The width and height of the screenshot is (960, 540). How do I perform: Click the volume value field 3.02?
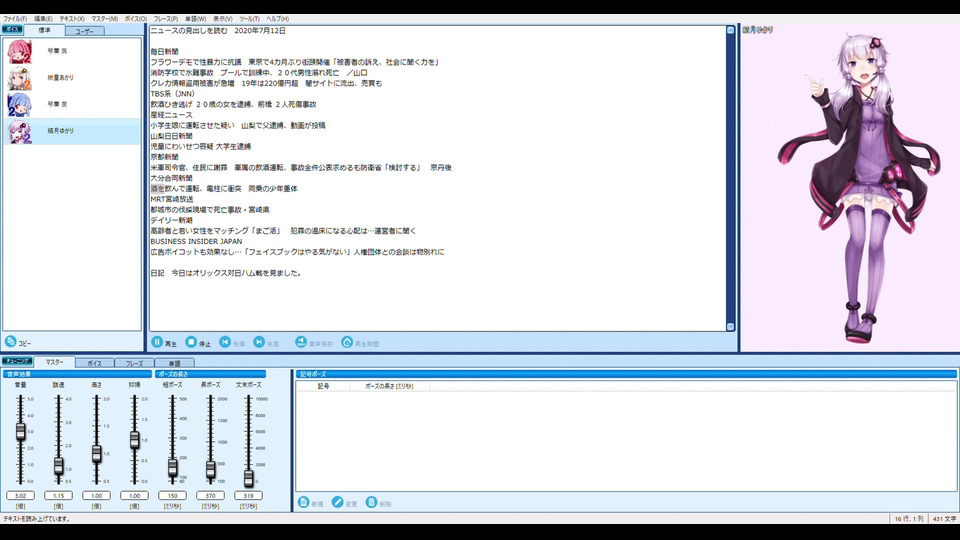21,495
